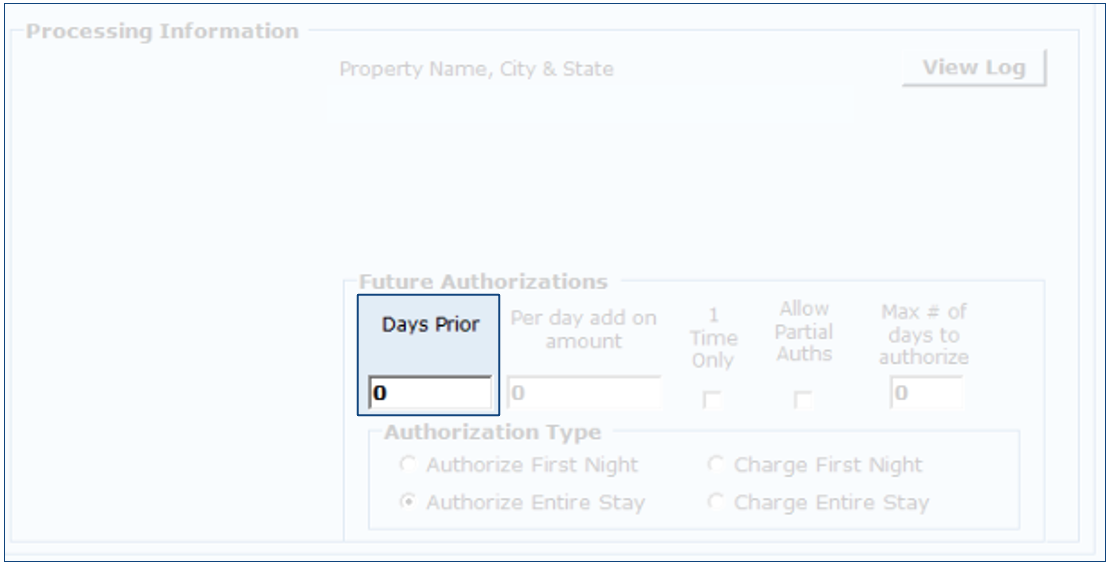Toggle the Allow Partial Auths checkbox
Image resolution: width=1110 pixels, height=567 pixels.
click(802, 401)
